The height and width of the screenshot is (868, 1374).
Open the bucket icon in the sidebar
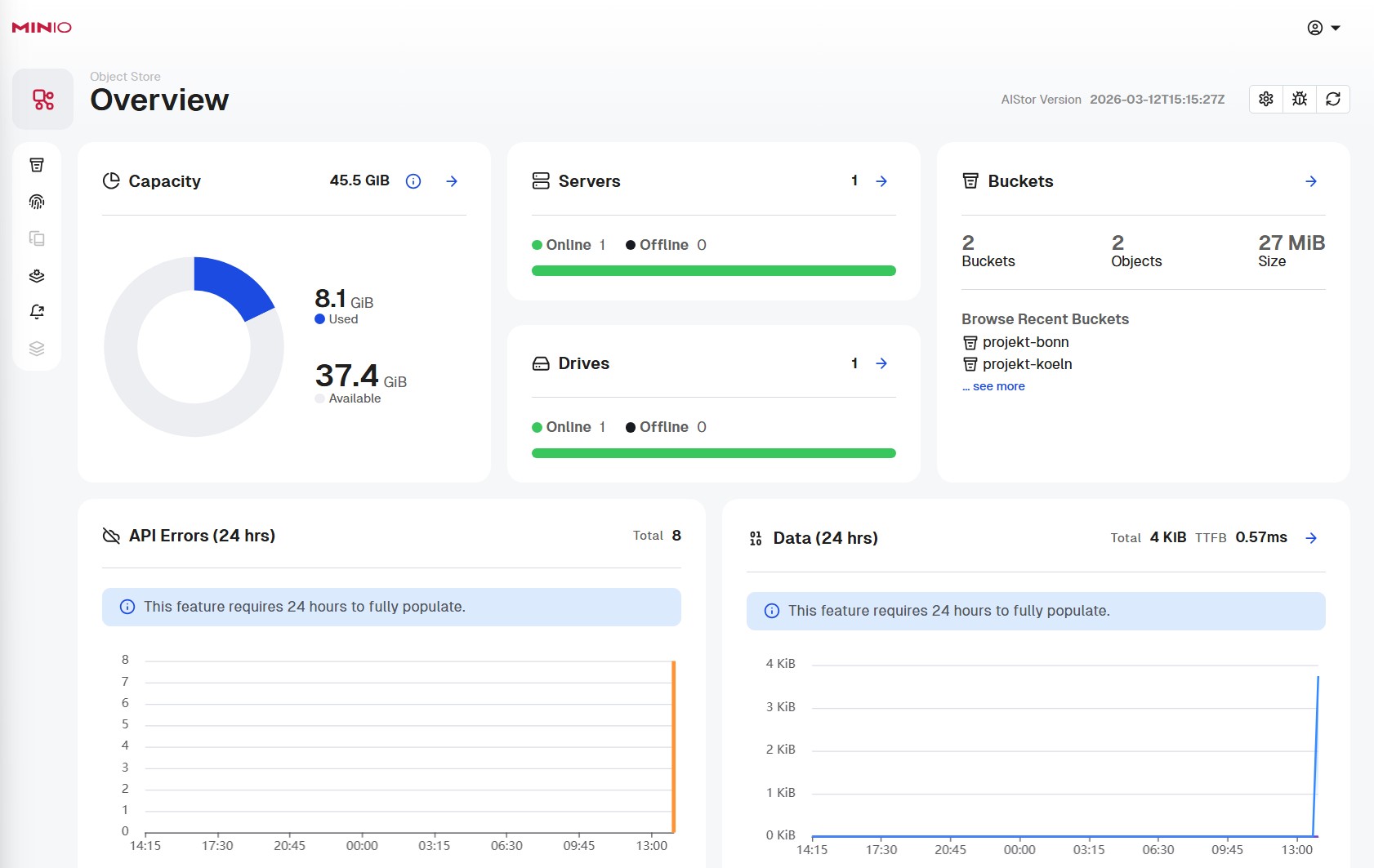tap(37, 165)
